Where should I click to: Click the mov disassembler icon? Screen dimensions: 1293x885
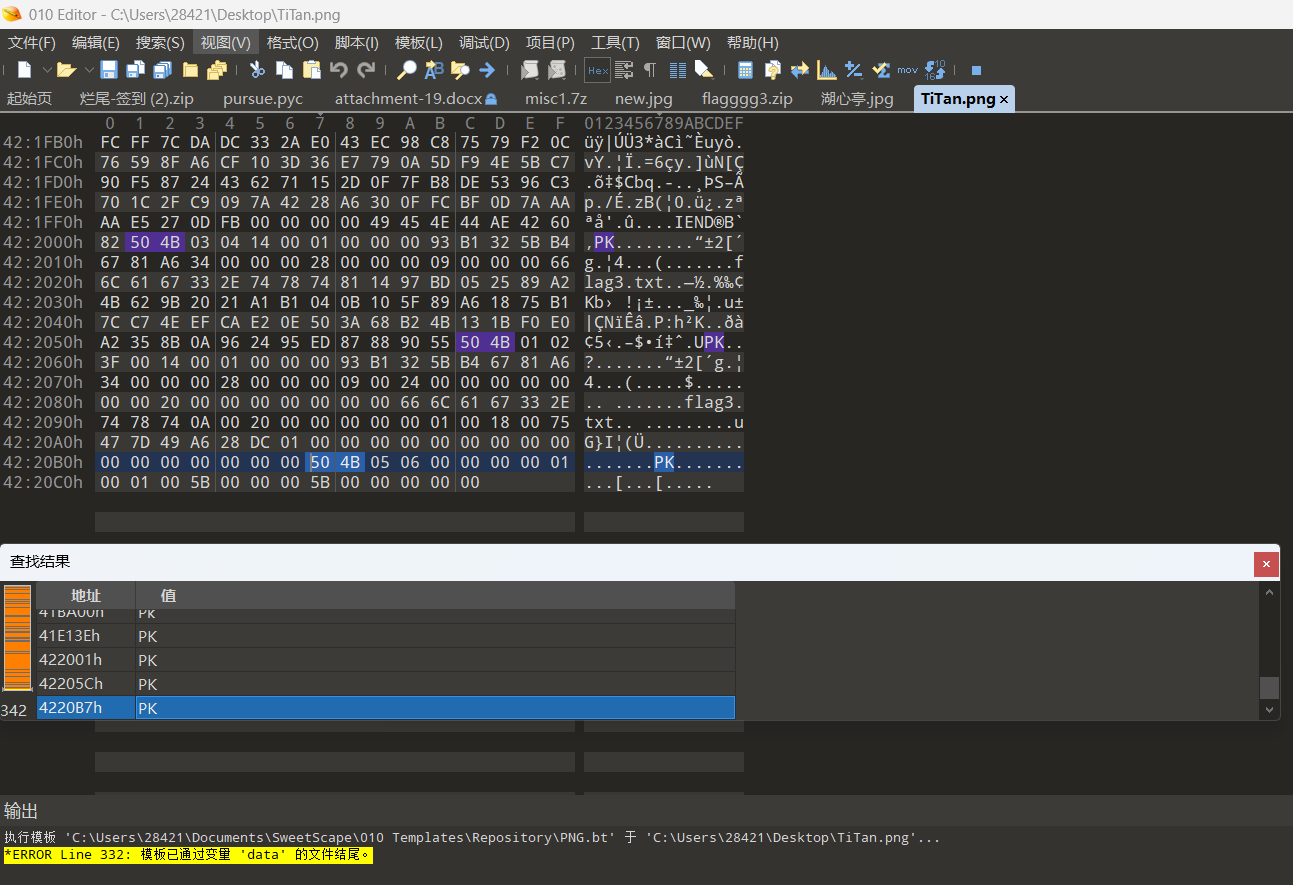pos(907,70)
